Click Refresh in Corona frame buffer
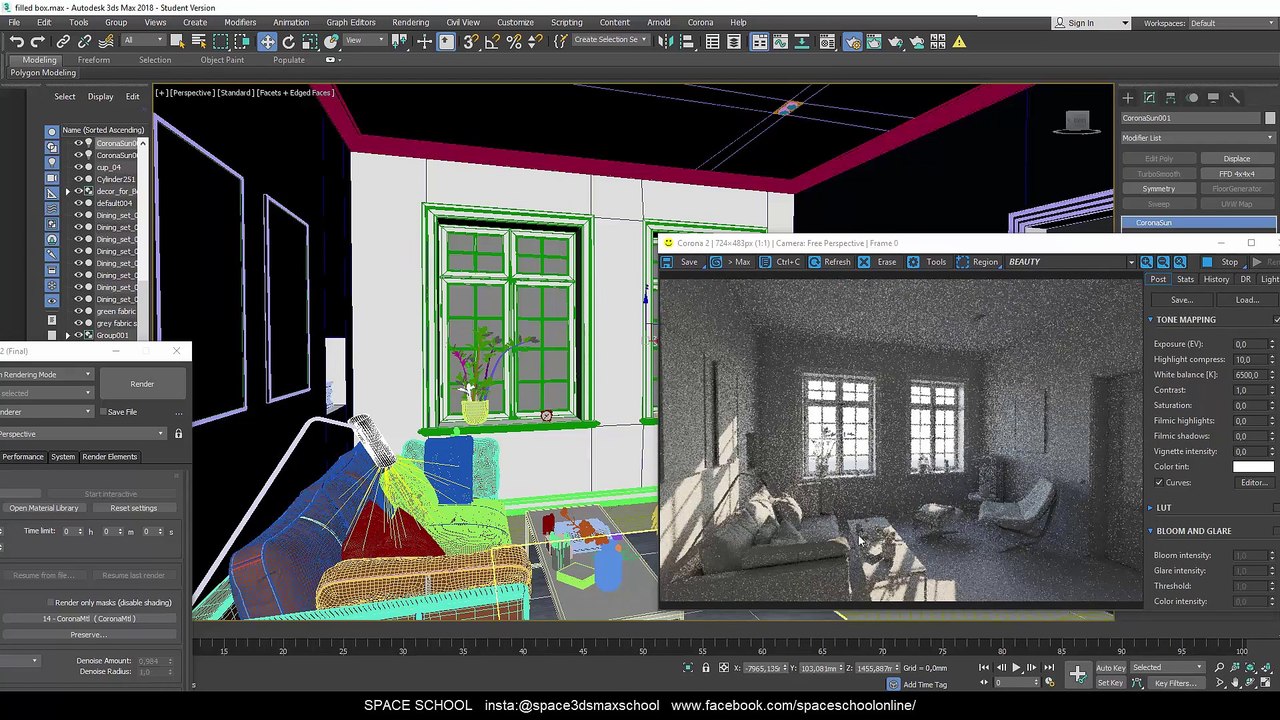Image resolution: width=1280 pixels, height=720 pixels. pyautogui.click(x=829, y=262)
